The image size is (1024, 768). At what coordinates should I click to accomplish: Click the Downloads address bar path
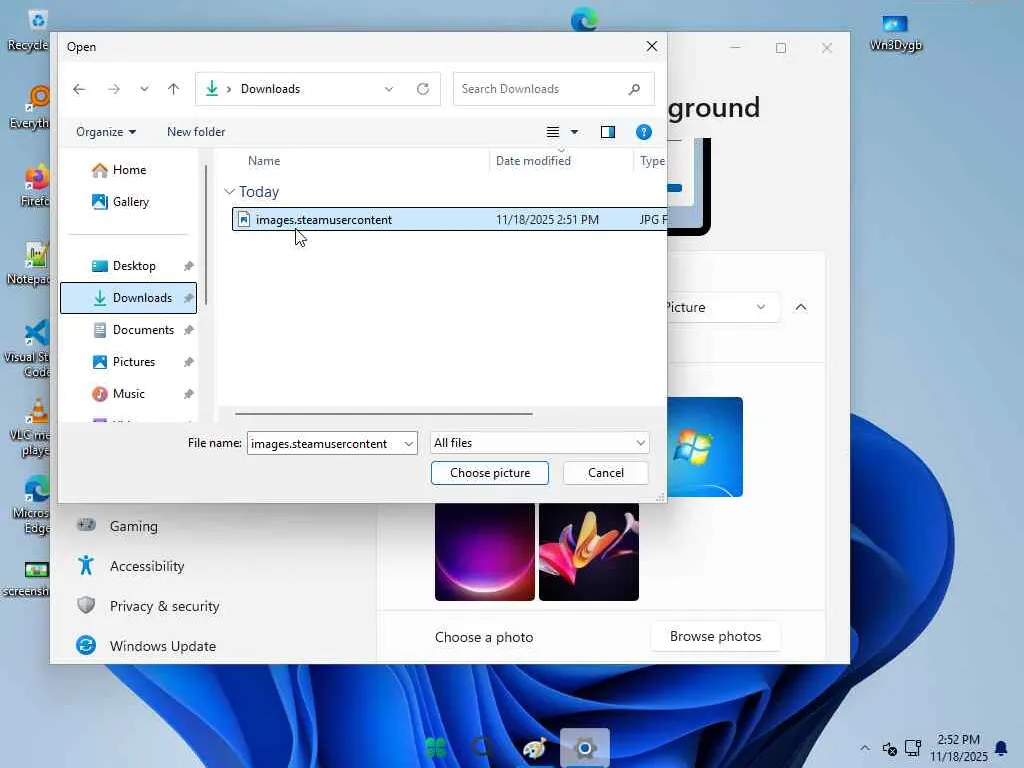tap(270, 89)
